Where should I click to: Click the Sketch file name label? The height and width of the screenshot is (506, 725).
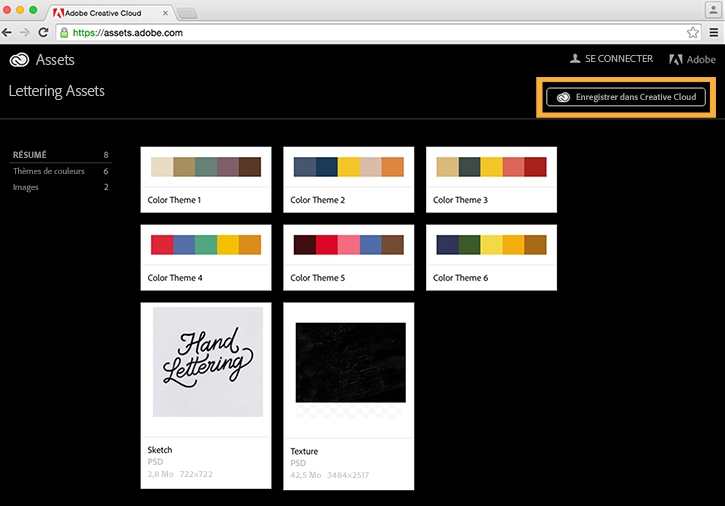pyautogui.click(x=160, y=450)
